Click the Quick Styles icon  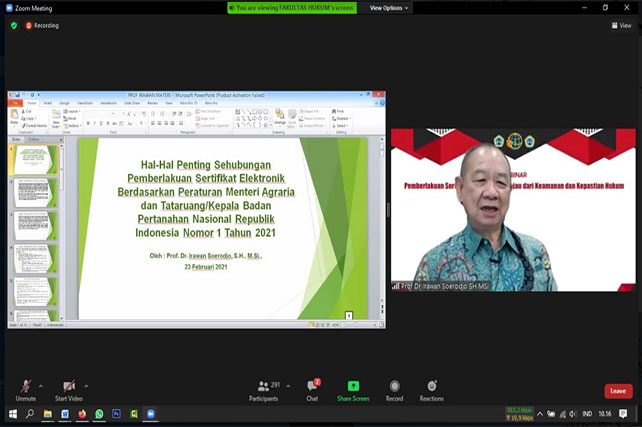pos(292,119)
